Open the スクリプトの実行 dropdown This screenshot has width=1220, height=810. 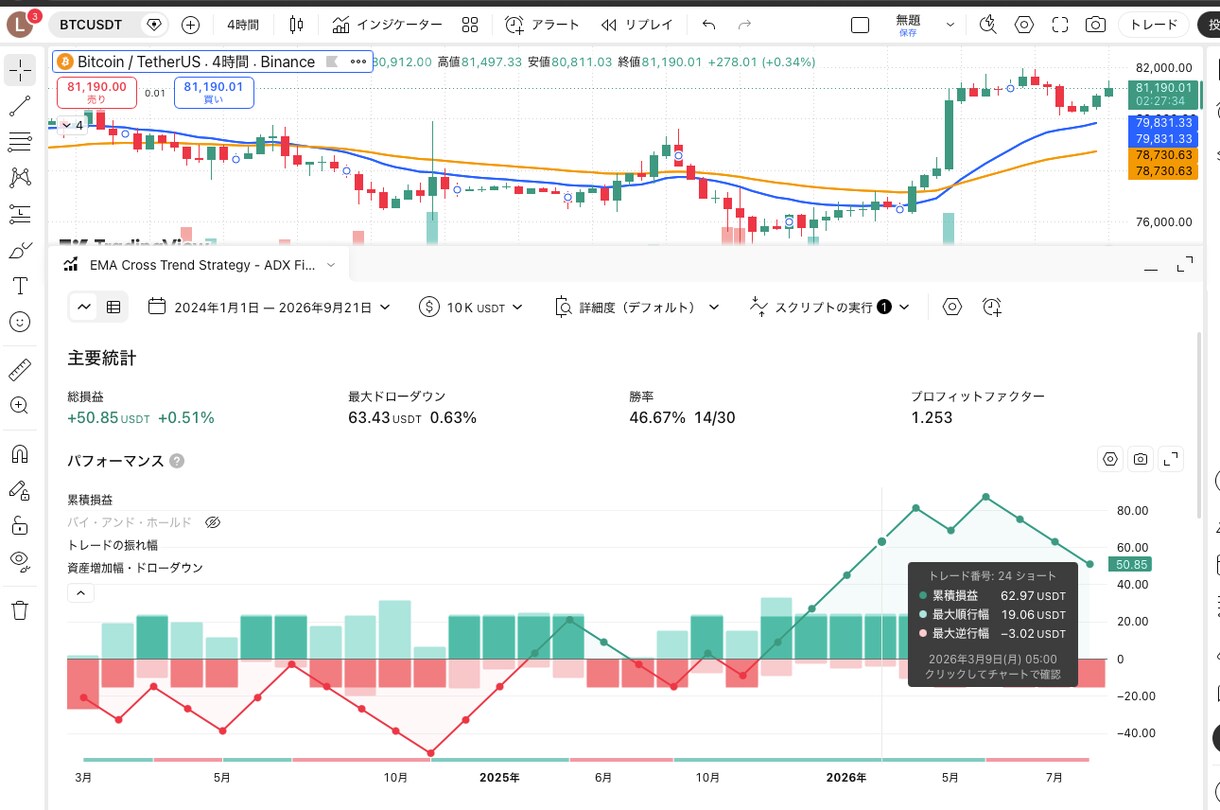(x=829, y=307)
